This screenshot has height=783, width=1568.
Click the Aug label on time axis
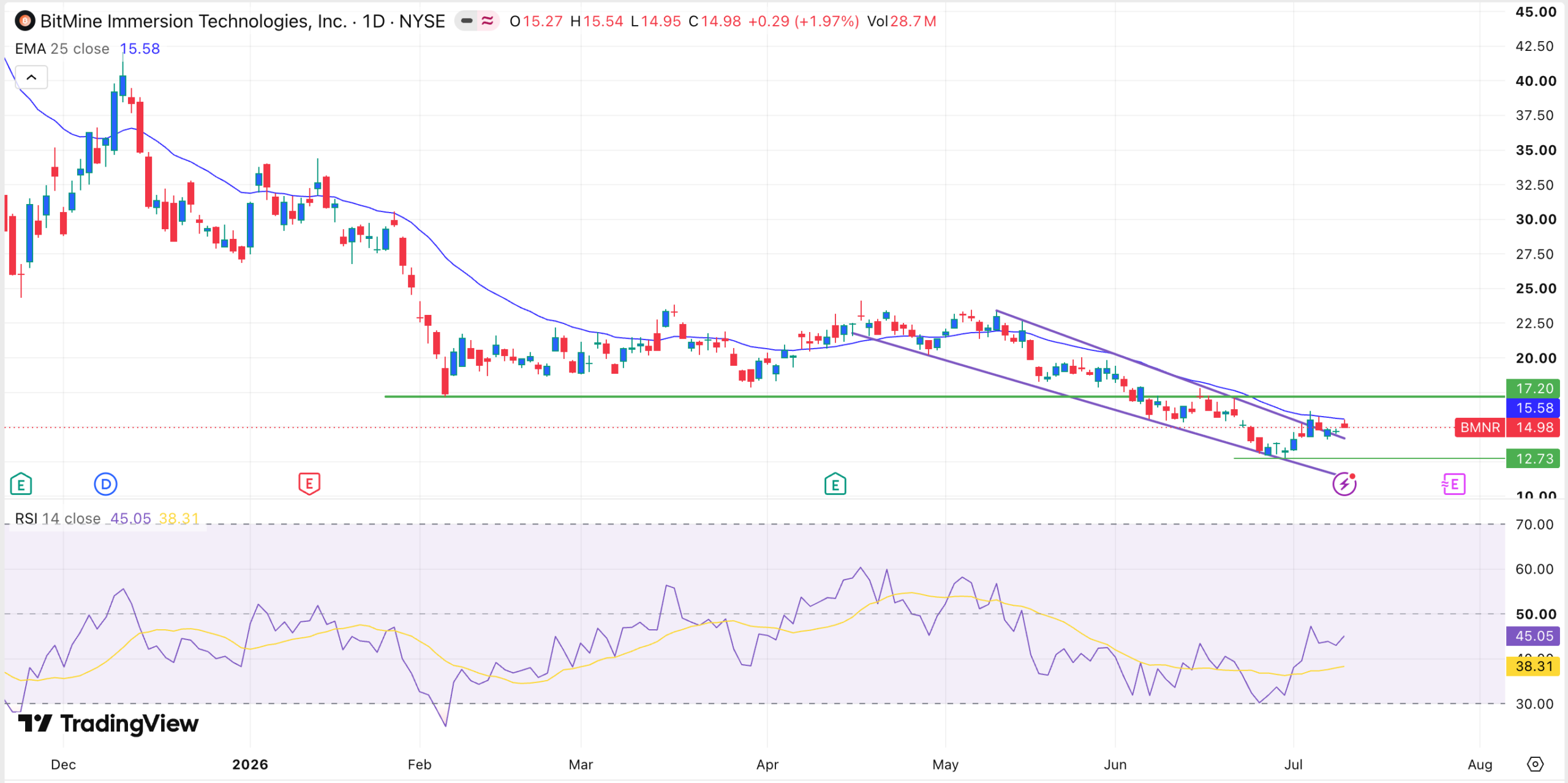pos(1480,765)
